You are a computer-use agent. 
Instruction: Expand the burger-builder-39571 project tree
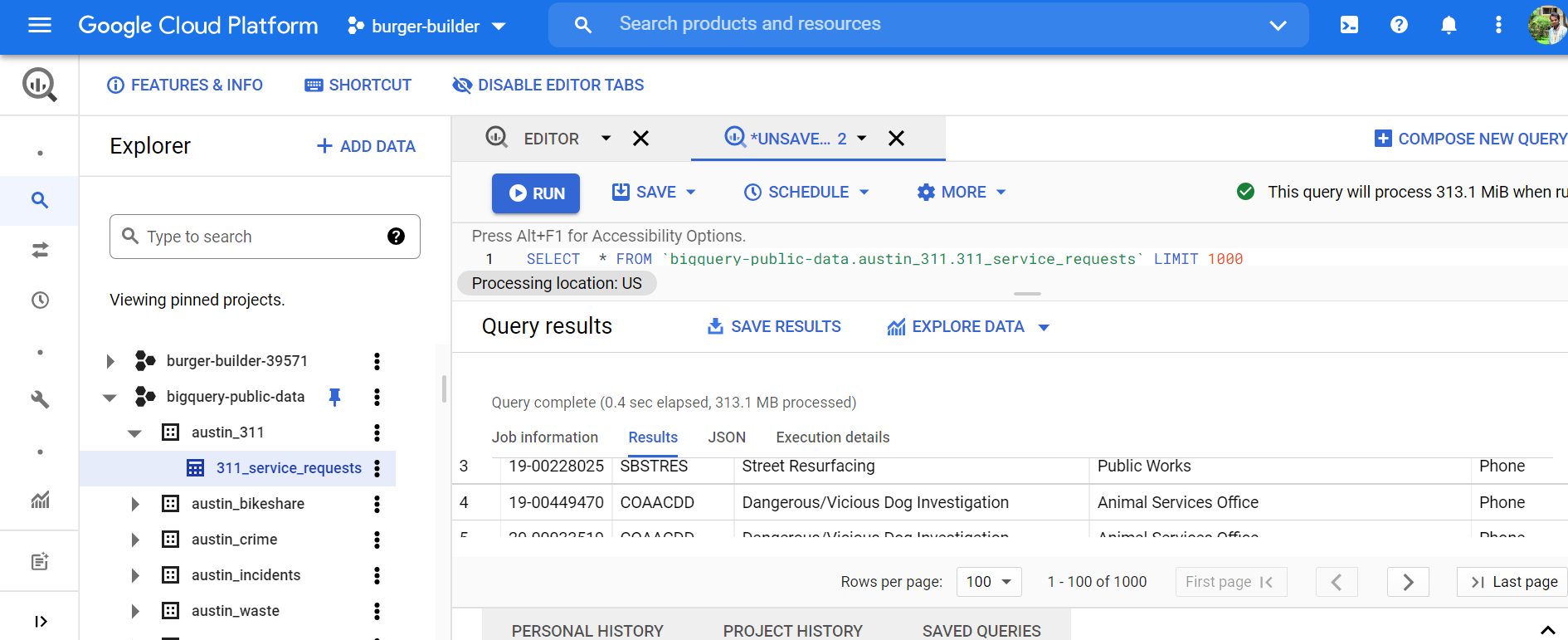[x=110, y=361]
